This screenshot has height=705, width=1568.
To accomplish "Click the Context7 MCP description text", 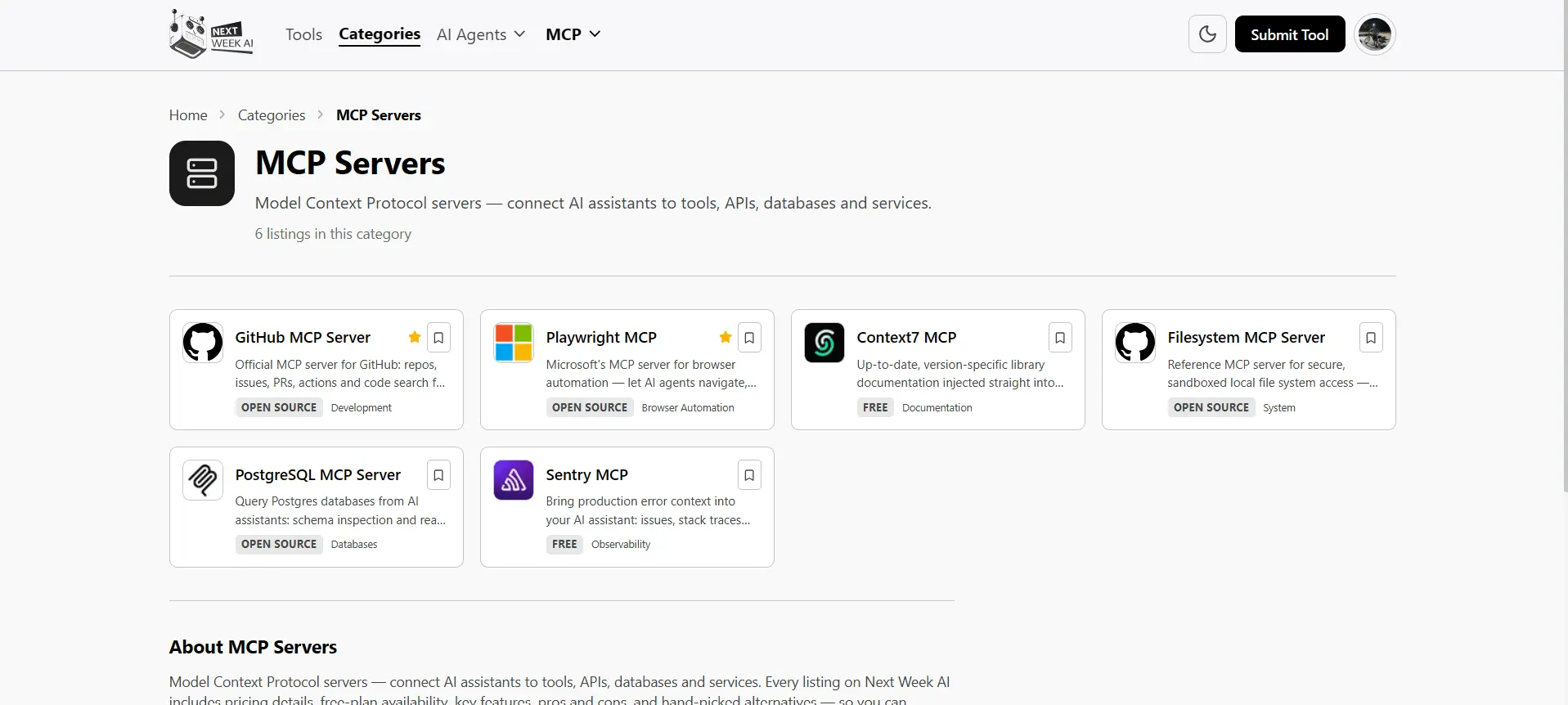I will 960,374.
